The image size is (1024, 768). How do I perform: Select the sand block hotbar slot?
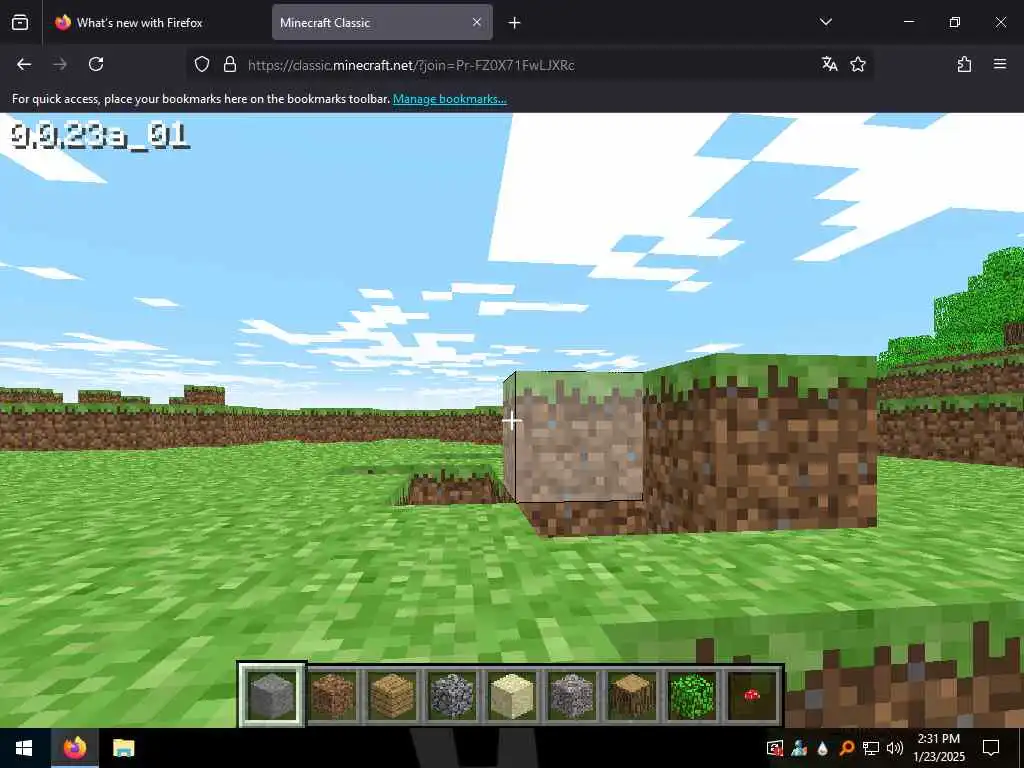point(511,695)
